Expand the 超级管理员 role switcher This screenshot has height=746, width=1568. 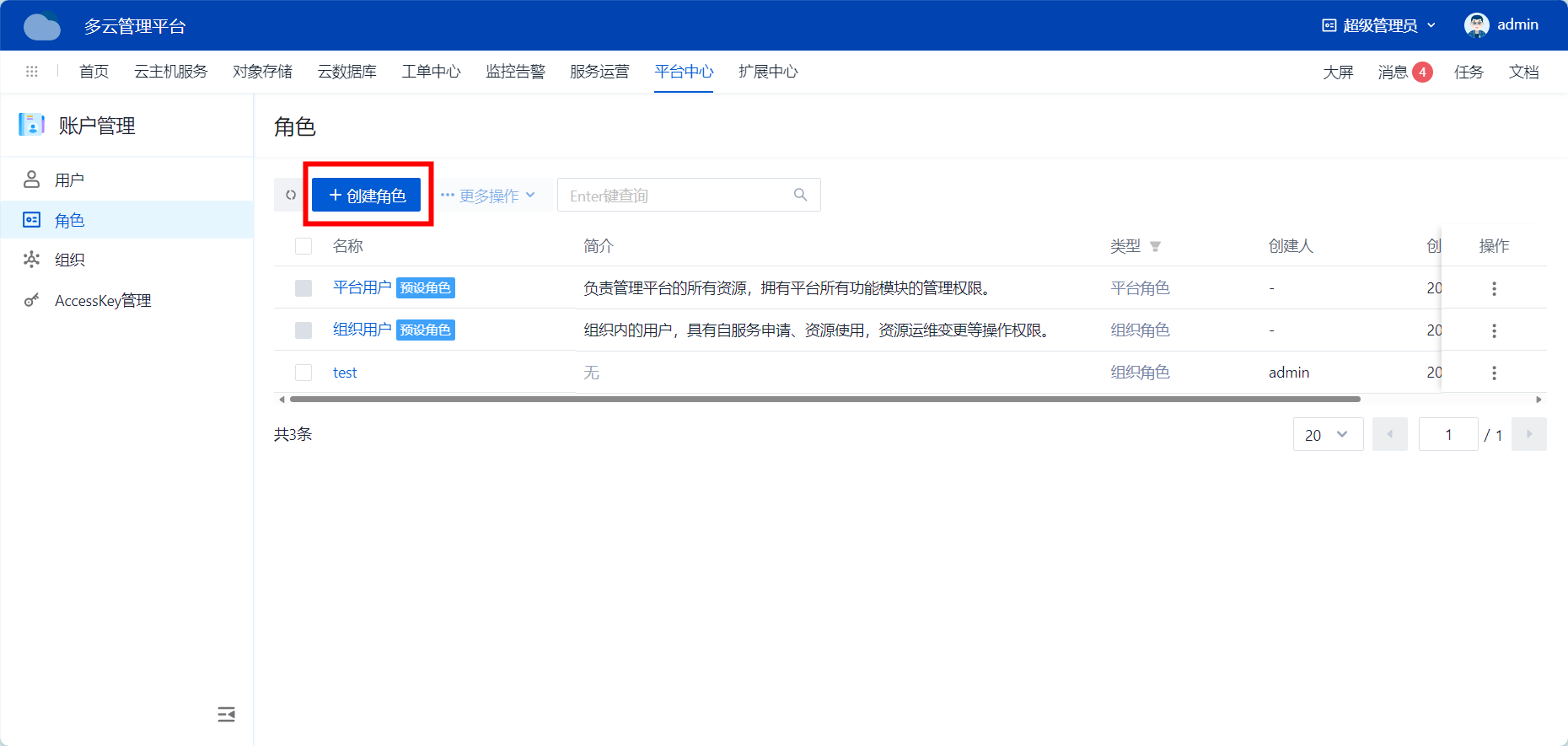pyautogui.click(x=1378, y=25)
